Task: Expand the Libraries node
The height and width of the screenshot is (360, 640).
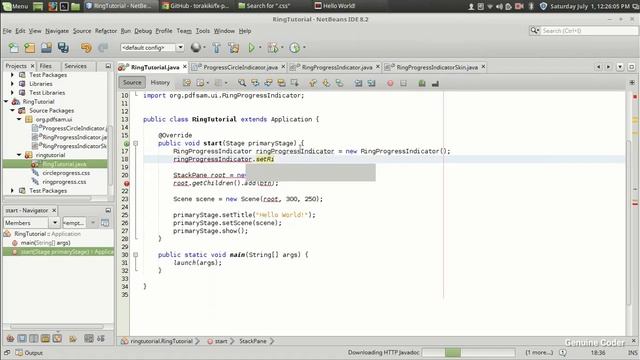Action: pos(12,84)
